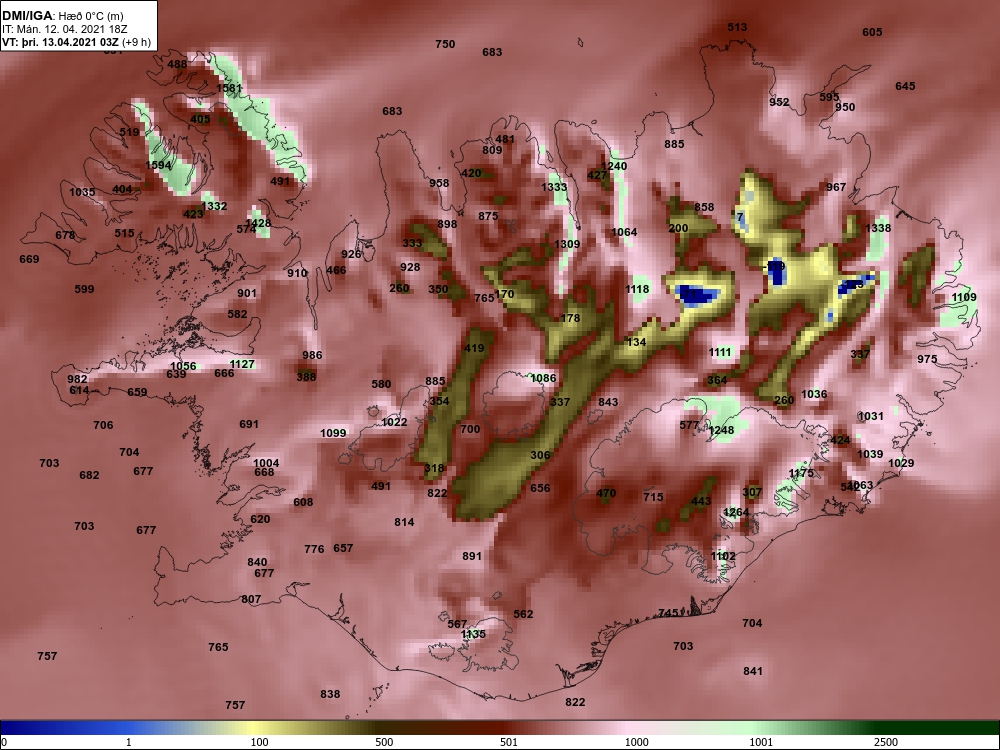The width and height of the screenshot is (1000, 750).
Task: Select the value "1086"
Action: pos(543,378)
